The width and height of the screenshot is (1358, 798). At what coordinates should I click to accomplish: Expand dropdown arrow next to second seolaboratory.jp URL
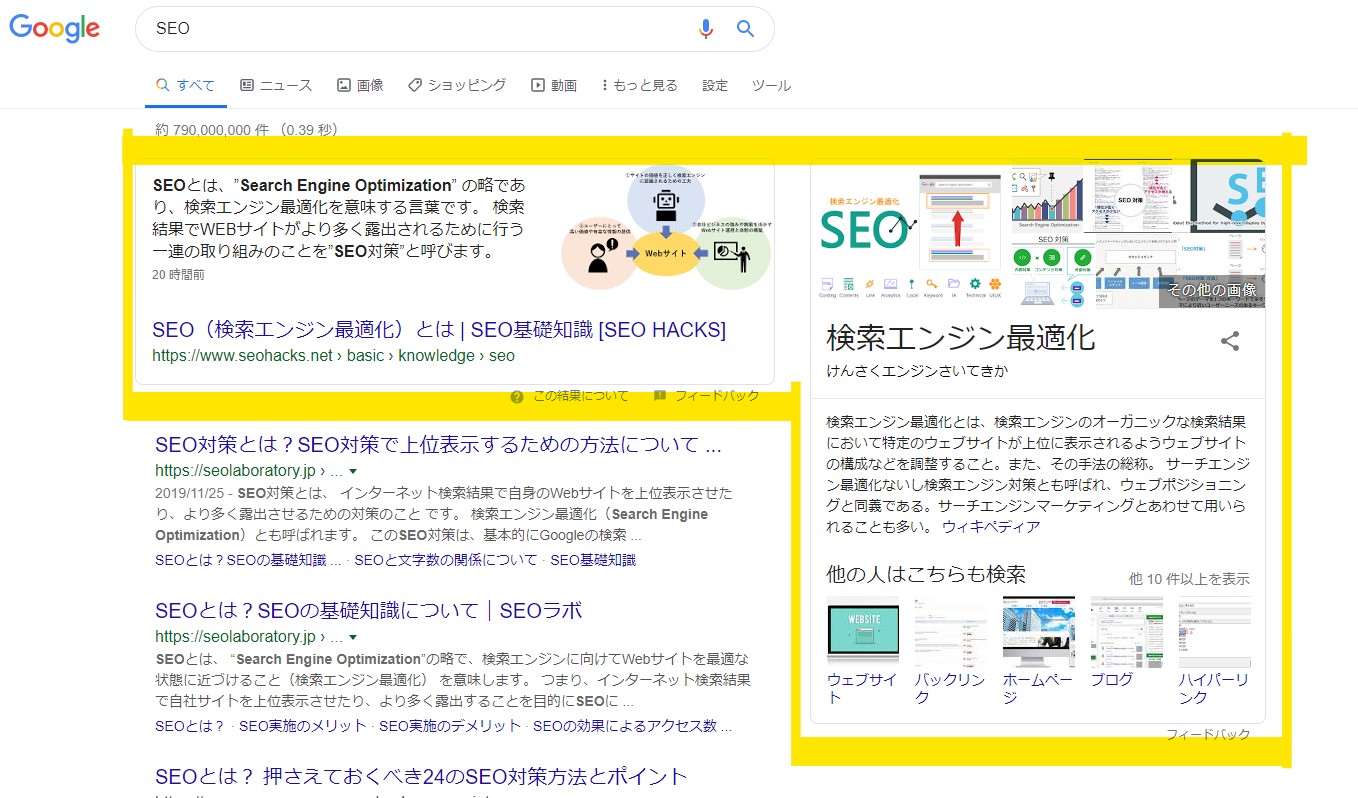[353, 636]
